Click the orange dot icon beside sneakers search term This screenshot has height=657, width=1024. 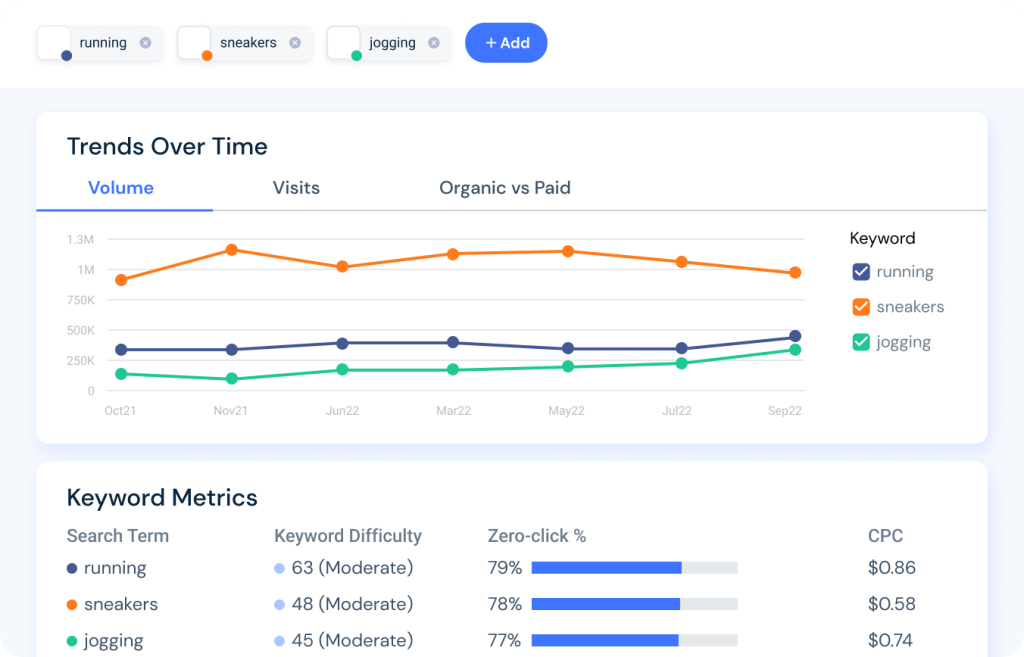click(73, 604)
